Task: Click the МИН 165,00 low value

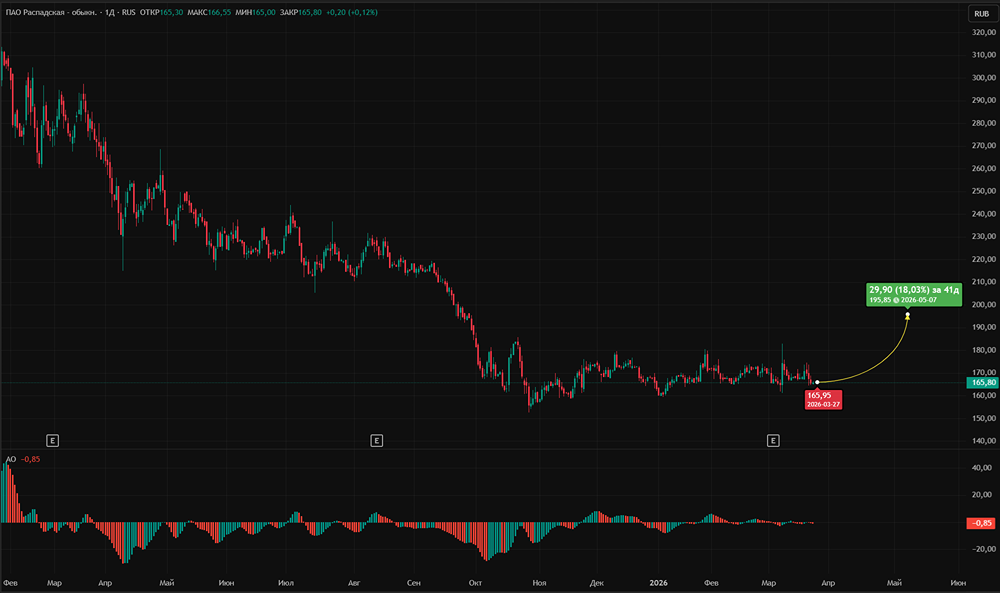Action: click(x=255, y=12)
